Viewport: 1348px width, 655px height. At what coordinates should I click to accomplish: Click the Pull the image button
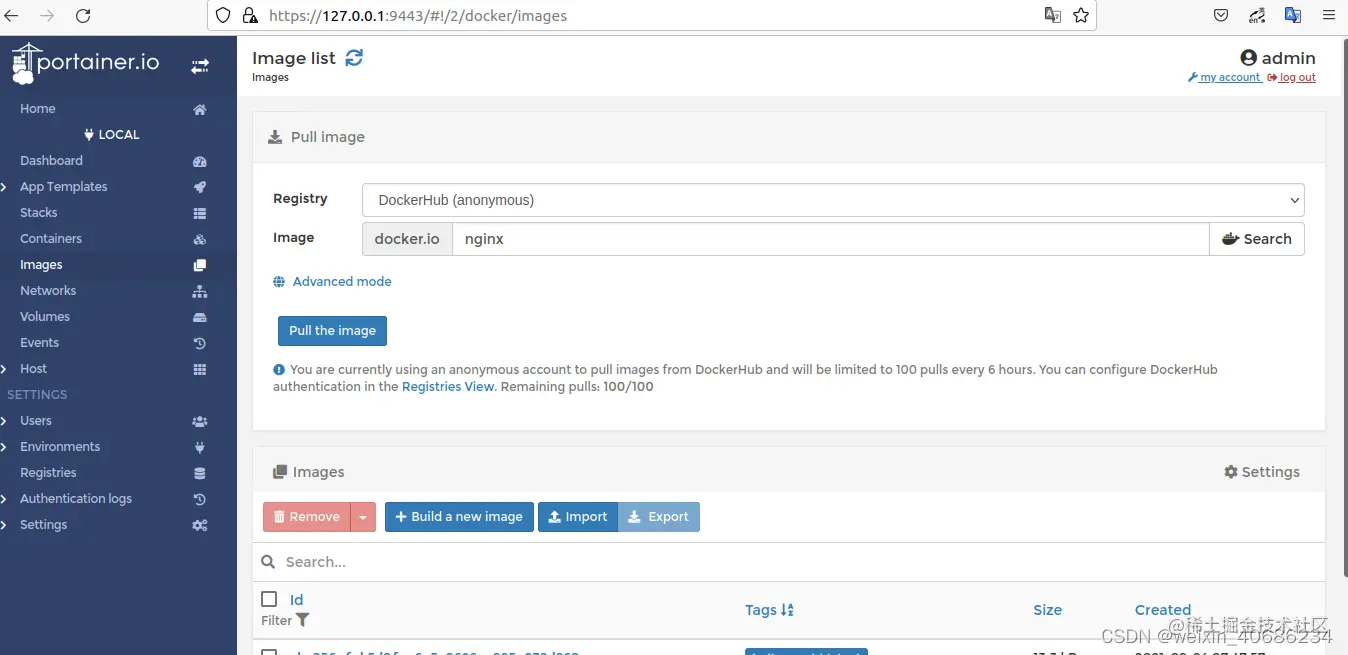click(x=332, y=331)
